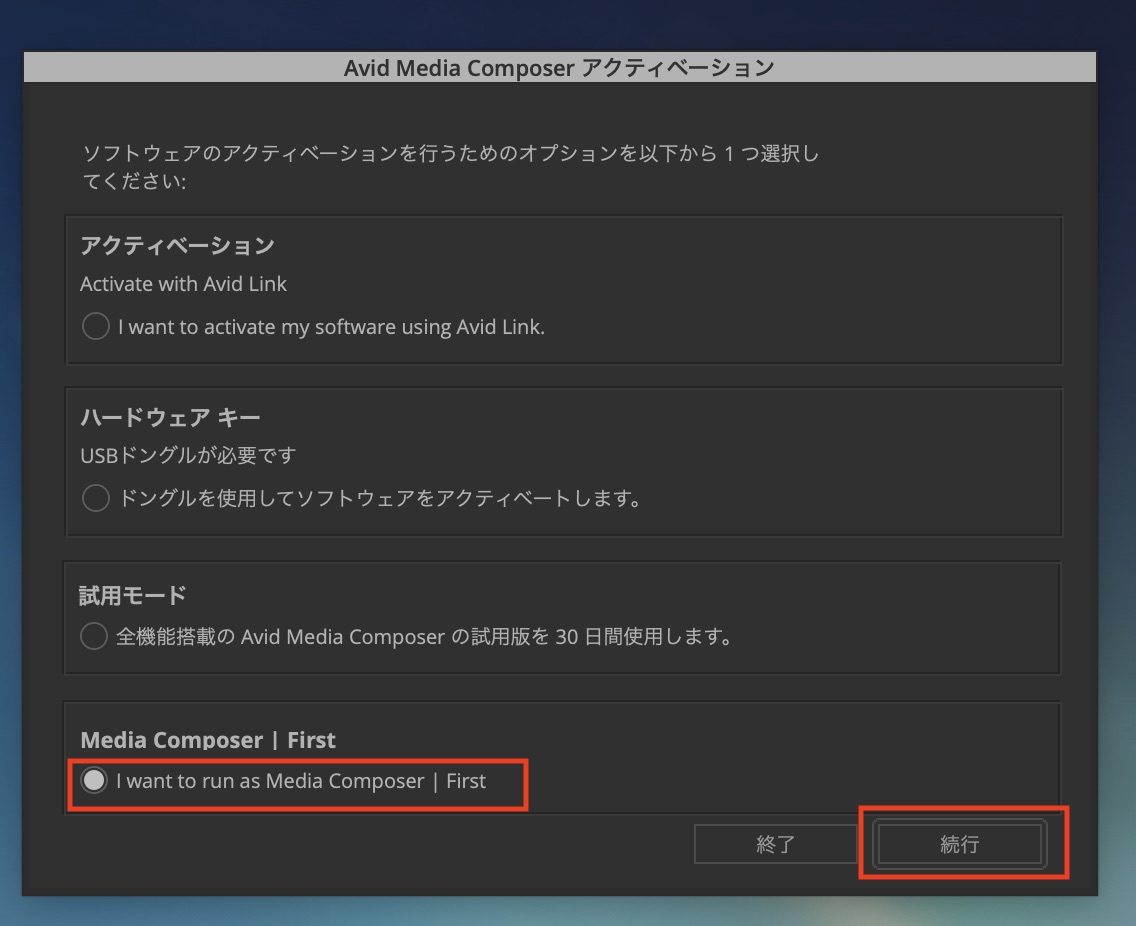
Task: Click the ソフトウェアのアクティベーション instruction text
Action: [451, 167]
